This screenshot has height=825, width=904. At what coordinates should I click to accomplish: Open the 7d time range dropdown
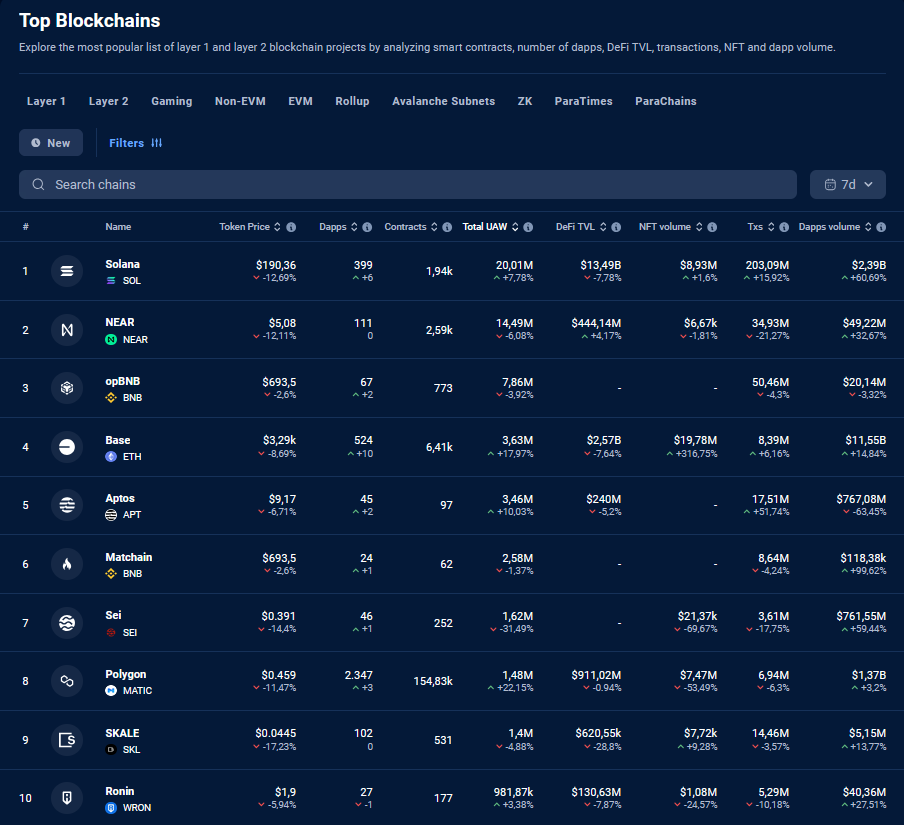click(x=848, y=184)
